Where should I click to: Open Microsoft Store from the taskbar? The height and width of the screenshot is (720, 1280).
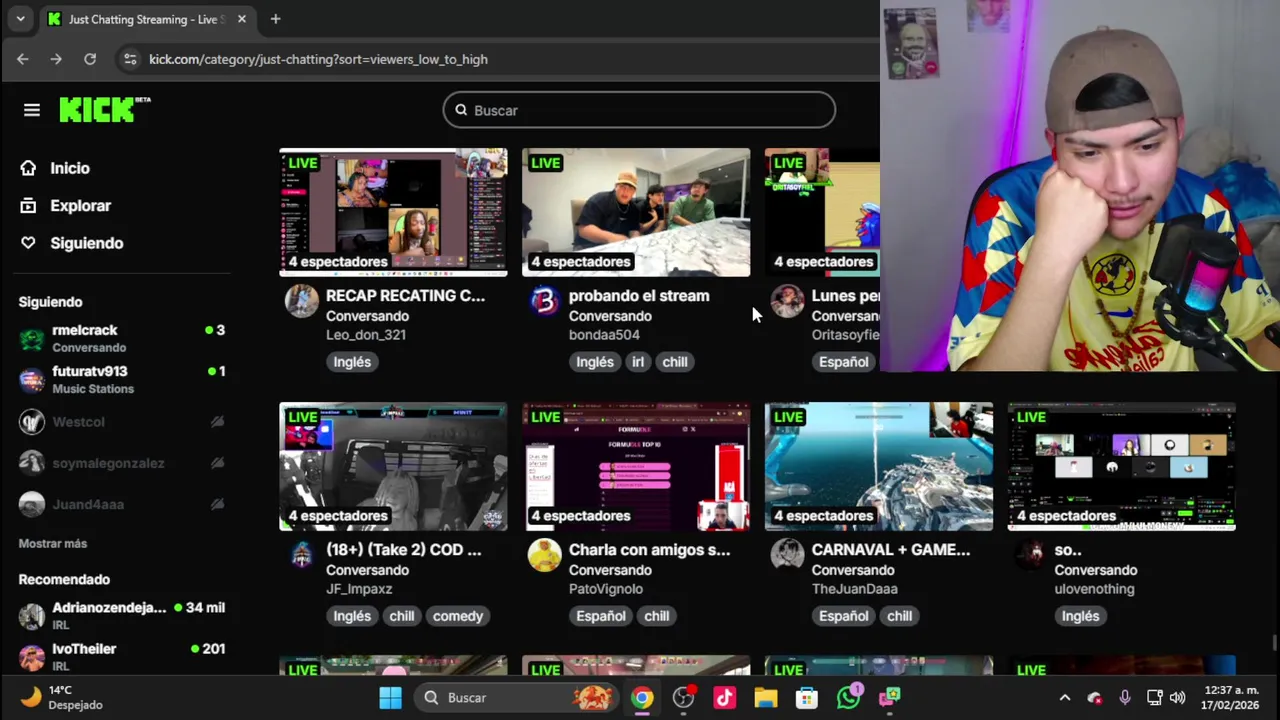[x=806, y=697]
